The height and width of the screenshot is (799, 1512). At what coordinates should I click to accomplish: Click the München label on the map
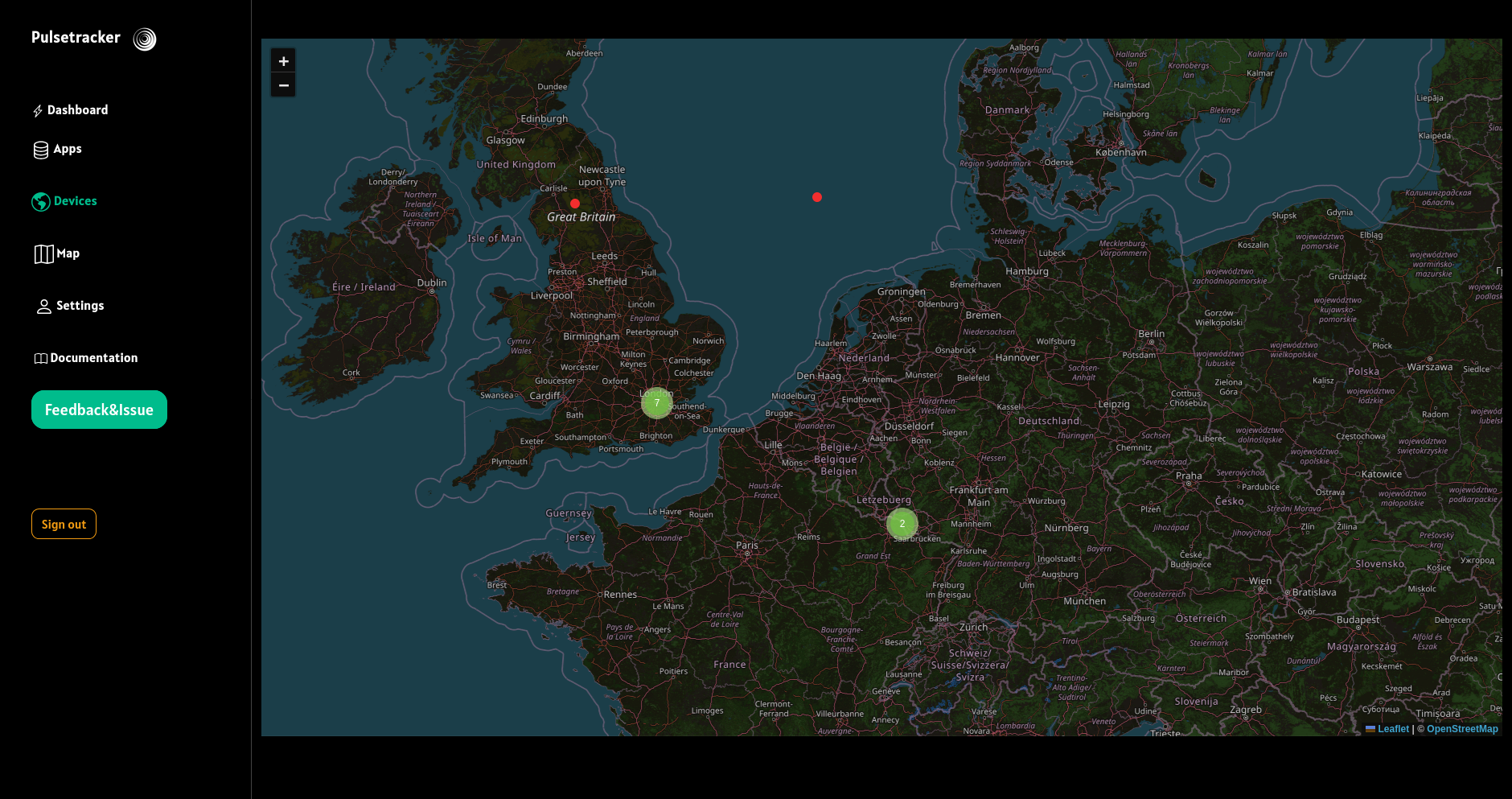pyautogui.click(x=1085, y=601)
